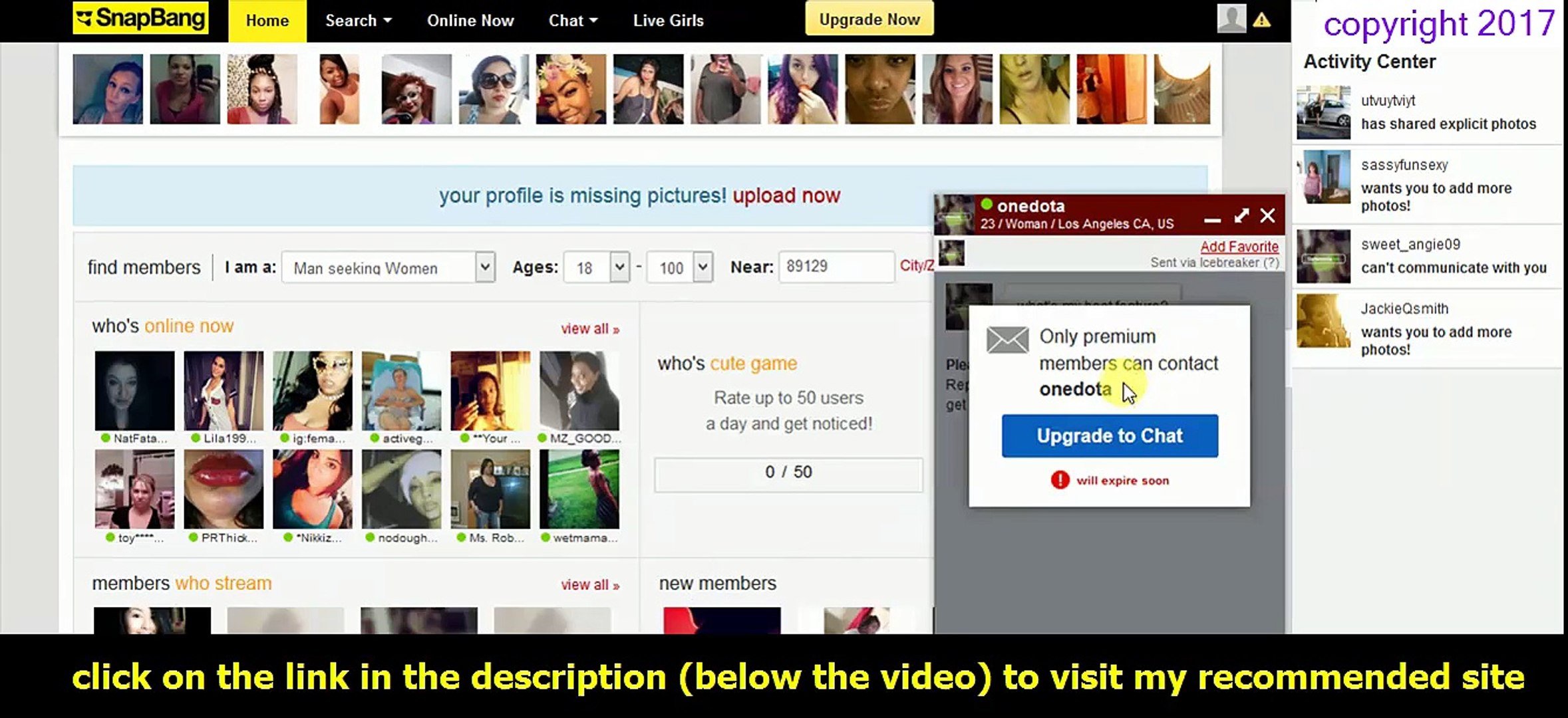Click the user profile avatar icon
Viewport: 1568px width, 718px height.
[1231, 19]
